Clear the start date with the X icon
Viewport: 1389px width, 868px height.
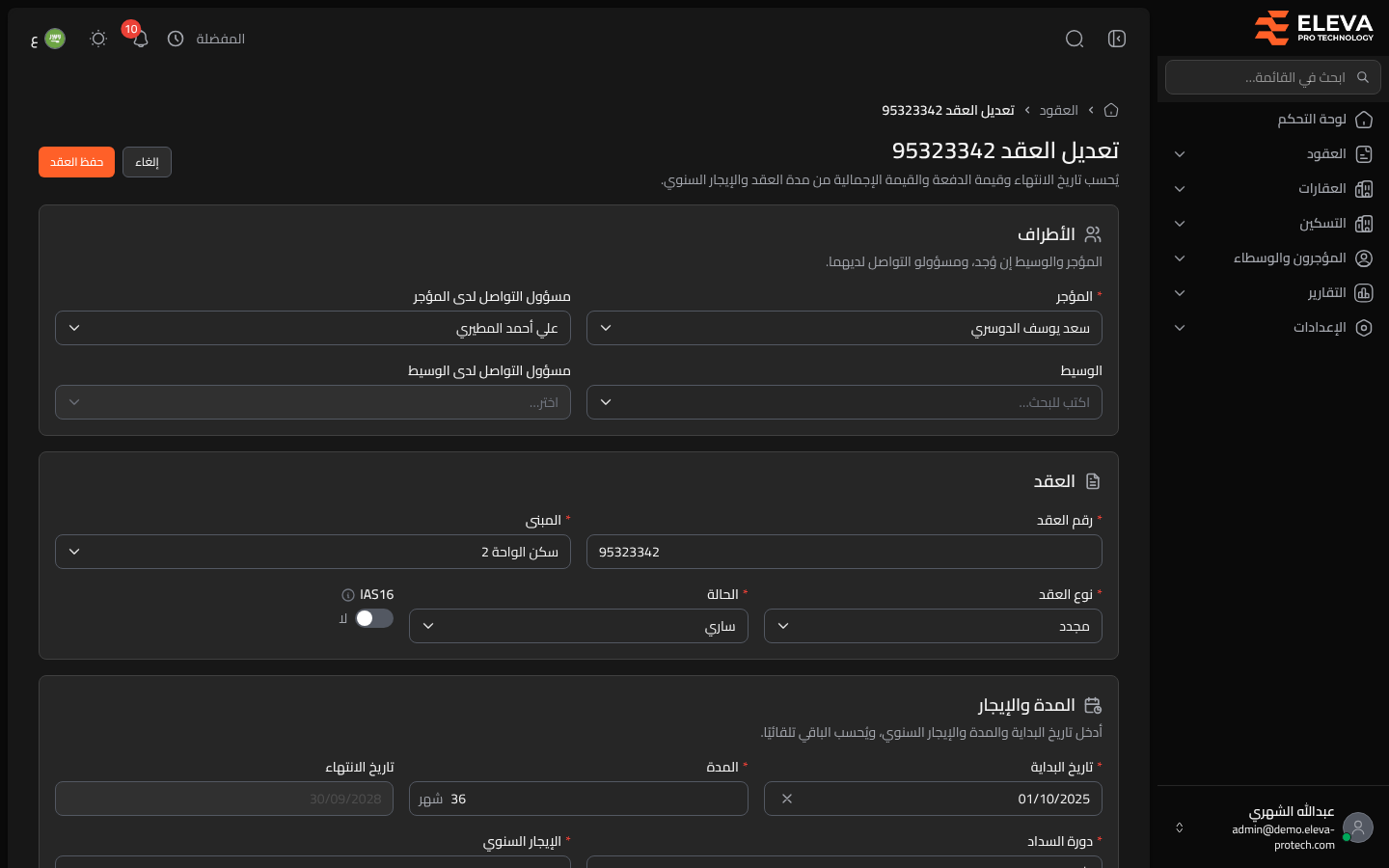787,799
